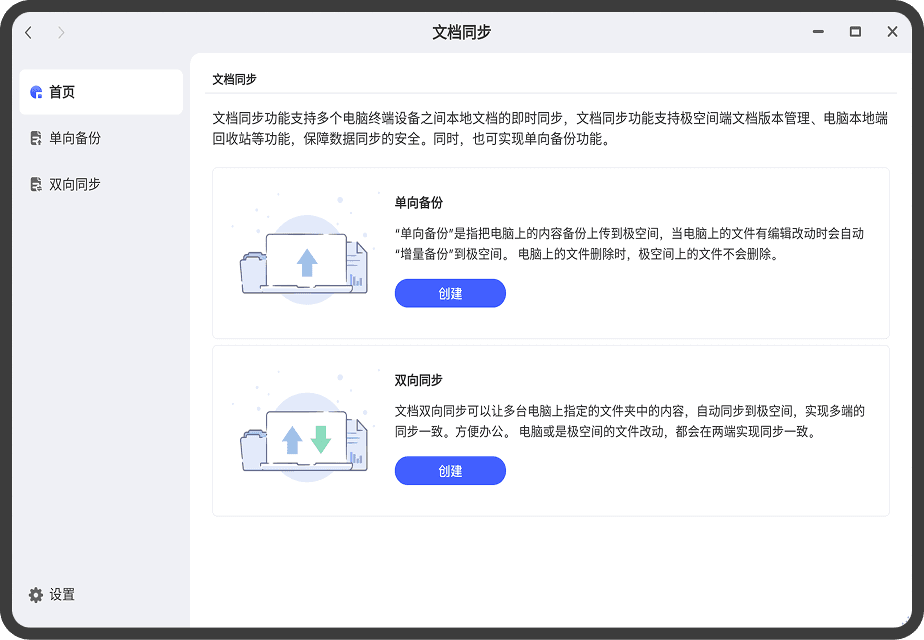Click the 文档同步 section header
Screen dimensions: 924x640
235,79
